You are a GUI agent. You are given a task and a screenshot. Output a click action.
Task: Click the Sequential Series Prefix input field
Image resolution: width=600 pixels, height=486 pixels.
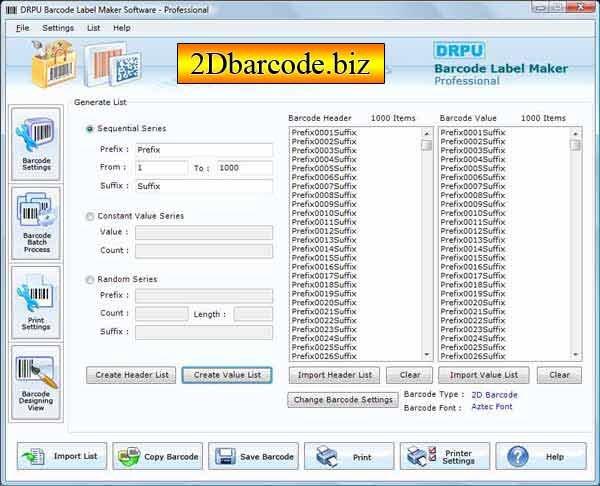pos(204,150)
